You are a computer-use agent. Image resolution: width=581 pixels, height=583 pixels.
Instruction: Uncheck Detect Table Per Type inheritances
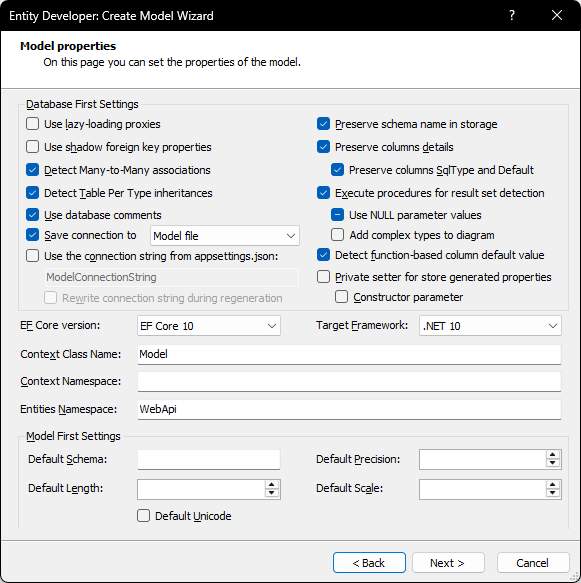pyautogui.click(x=33, y=193)
